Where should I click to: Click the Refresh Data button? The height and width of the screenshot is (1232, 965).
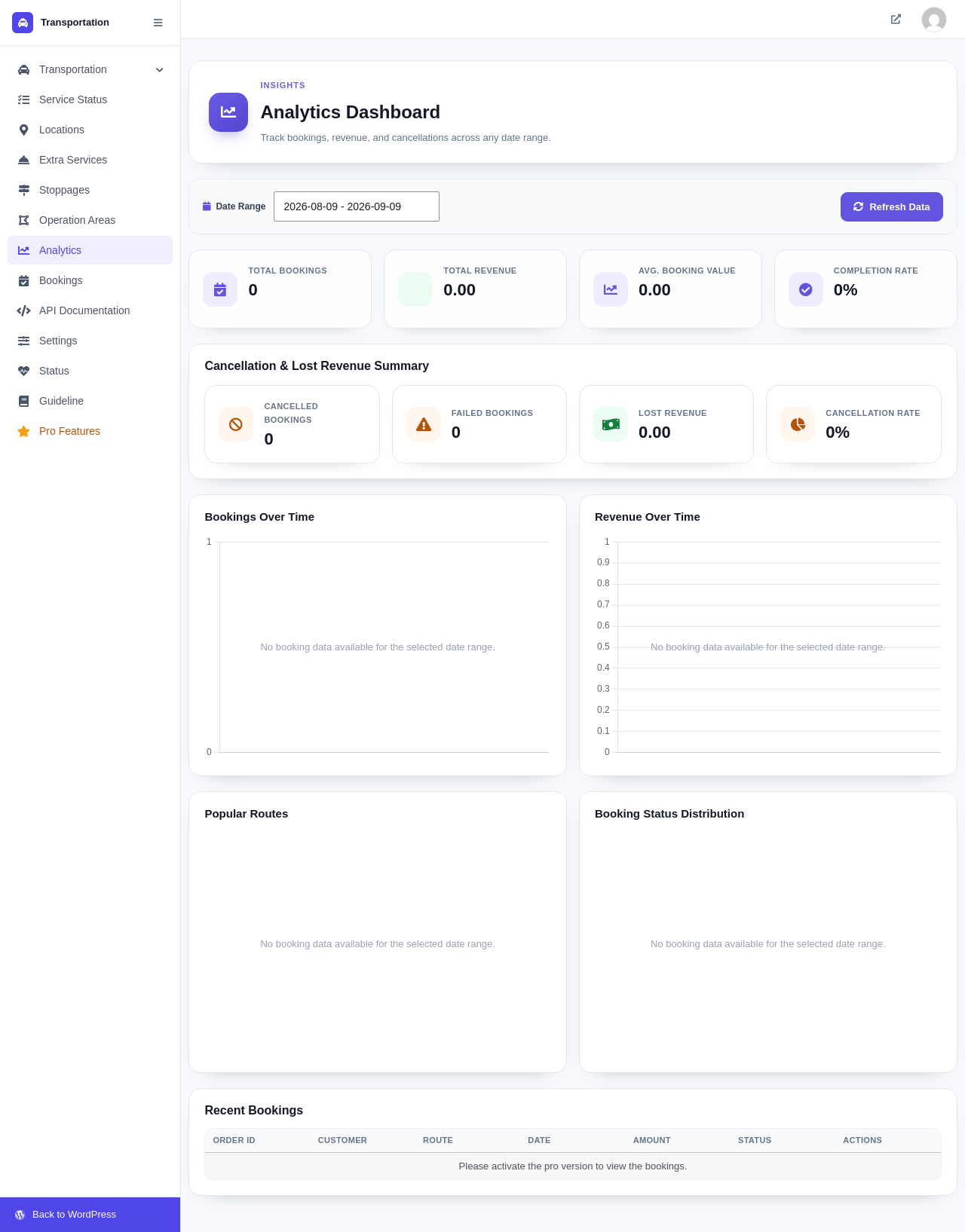[x=892, y=206]
